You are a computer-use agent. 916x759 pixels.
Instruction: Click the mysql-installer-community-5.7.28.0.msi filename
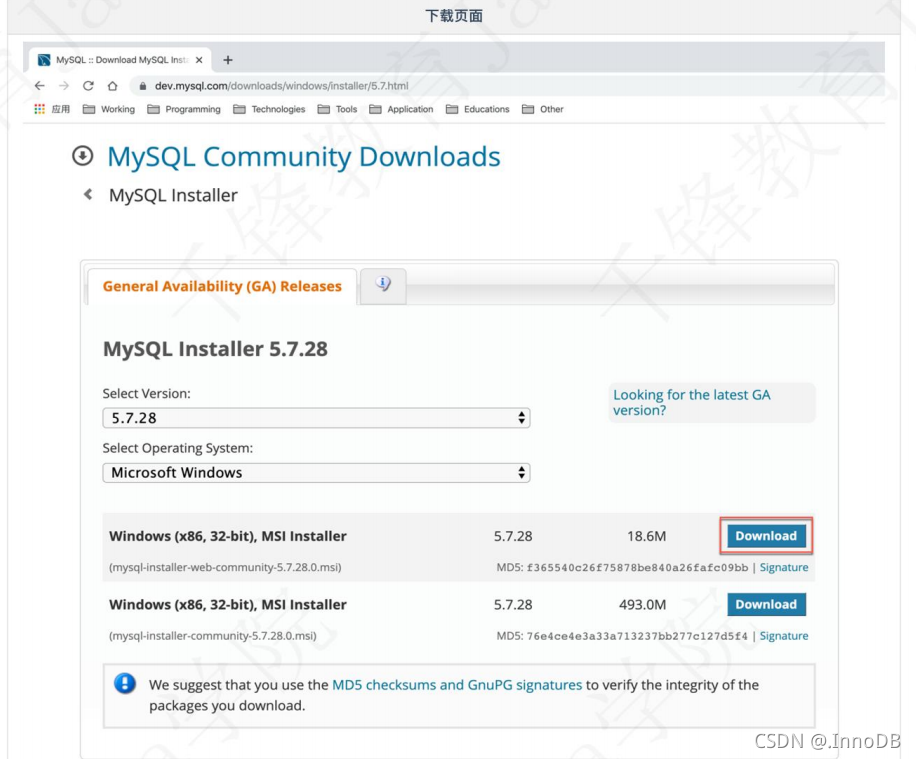[x=213, y=636]
